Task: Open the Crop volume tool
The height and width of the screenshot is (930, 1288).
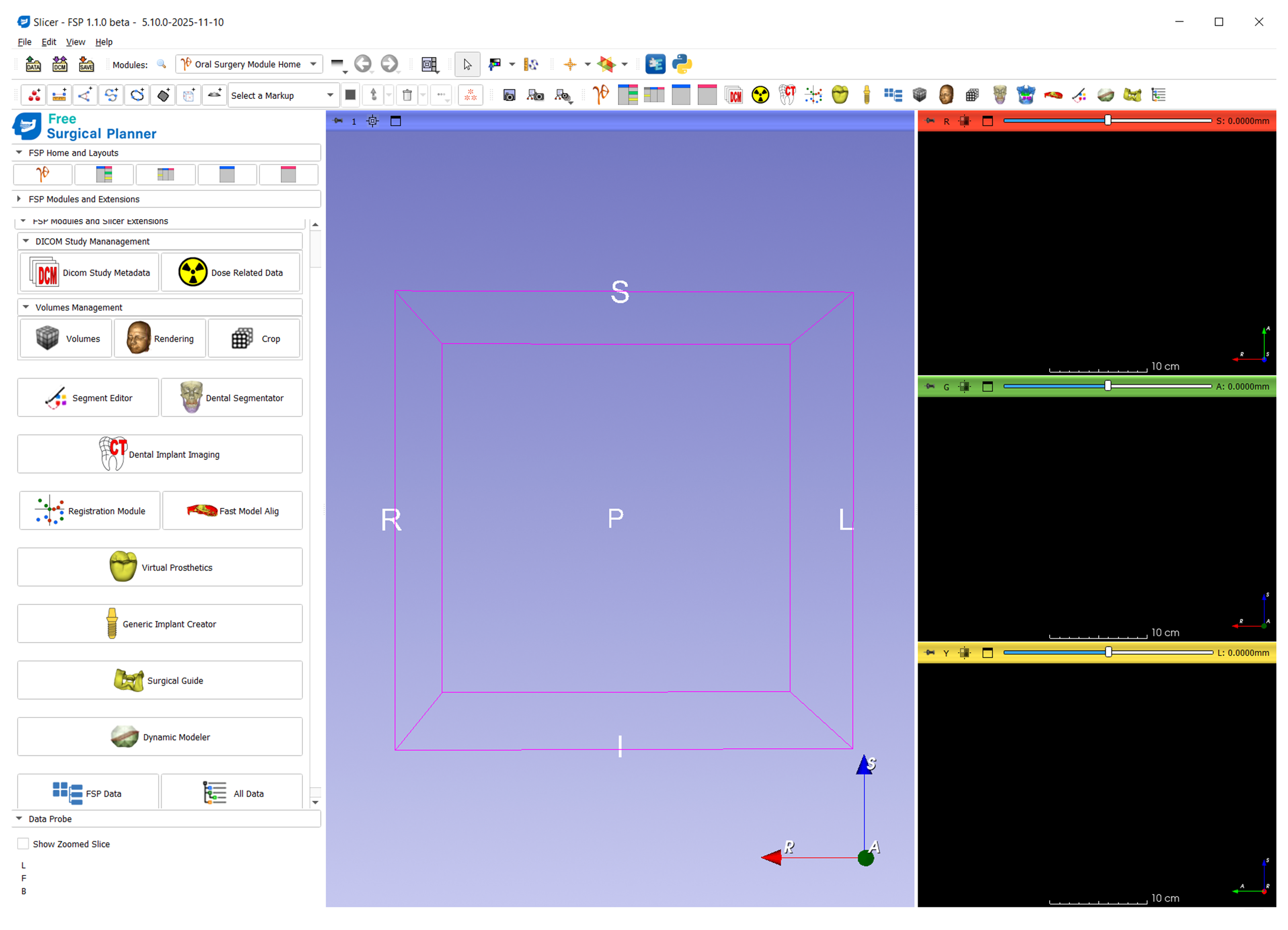Action: [254, 338]
